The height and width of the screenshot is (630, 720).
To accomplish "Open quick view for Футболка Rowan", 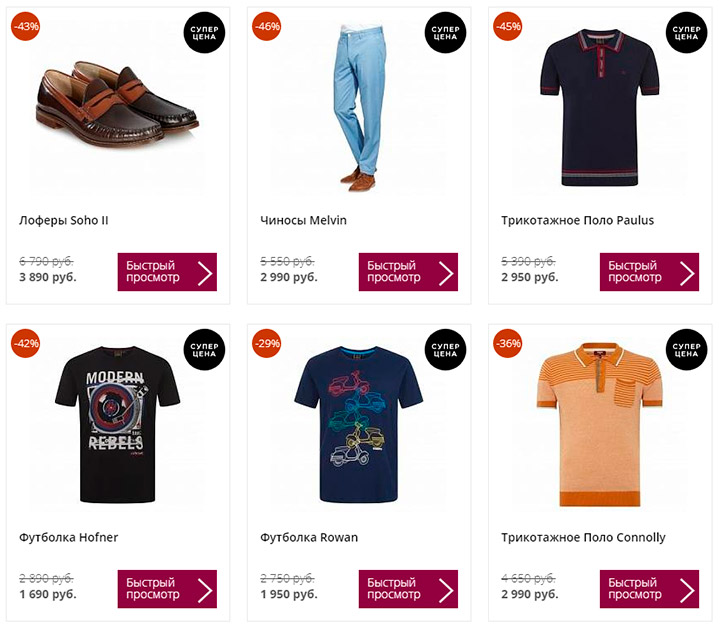I will [x=408, y=589].
